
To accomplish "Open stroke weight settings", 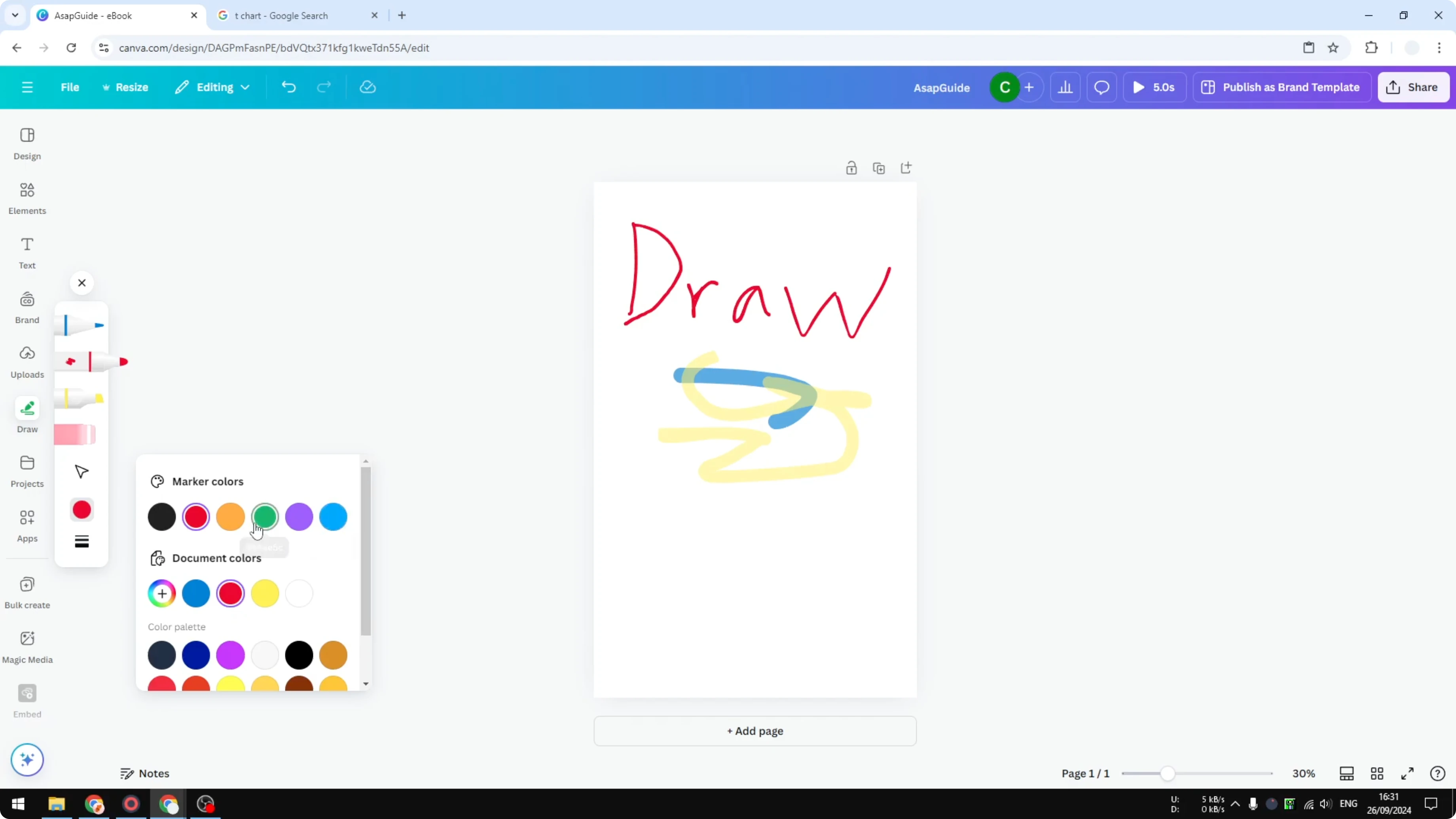I will pyautogui.click(x=82, y=542).
